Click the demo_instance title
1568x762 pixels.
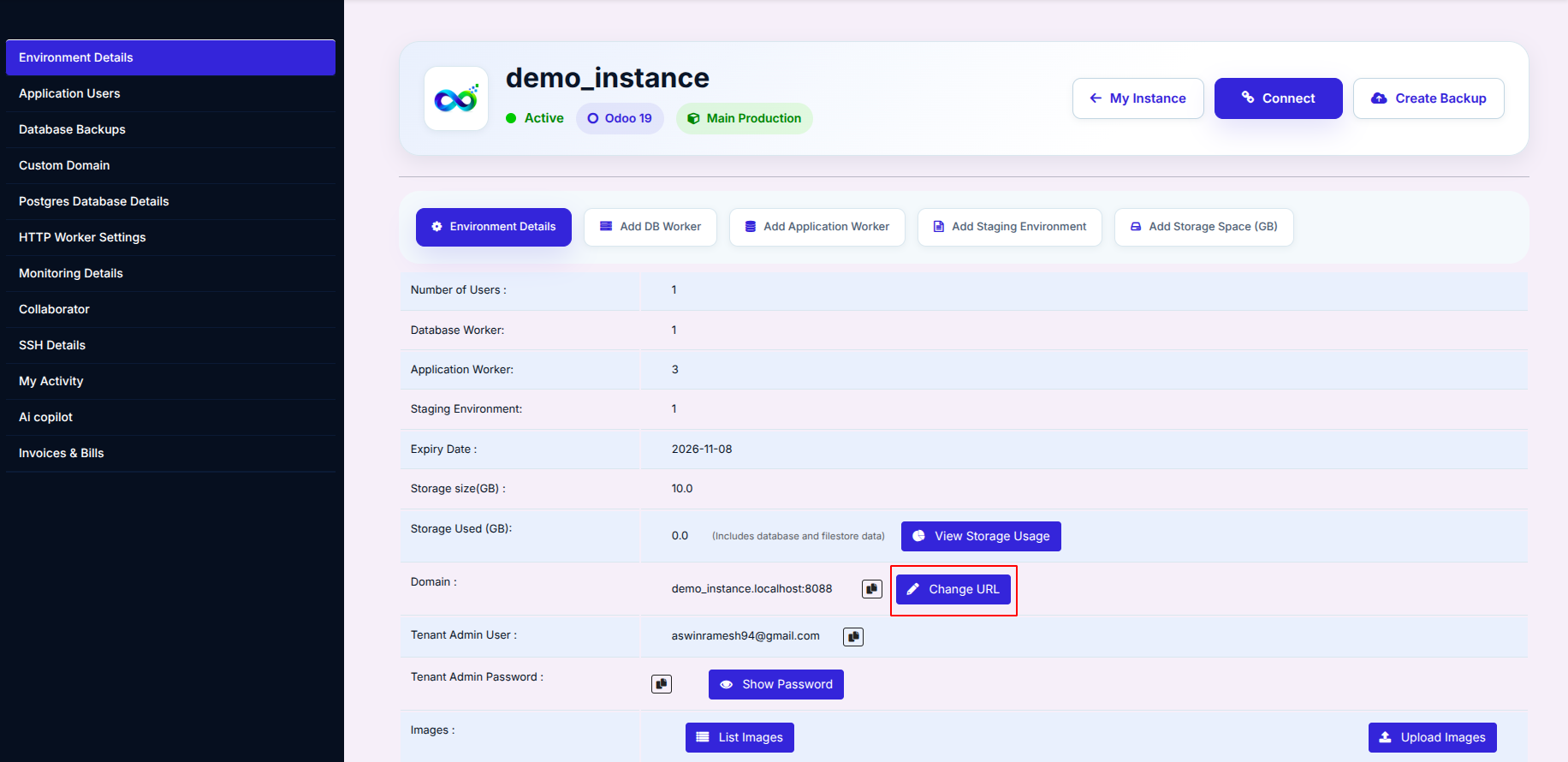pos(608,78)
